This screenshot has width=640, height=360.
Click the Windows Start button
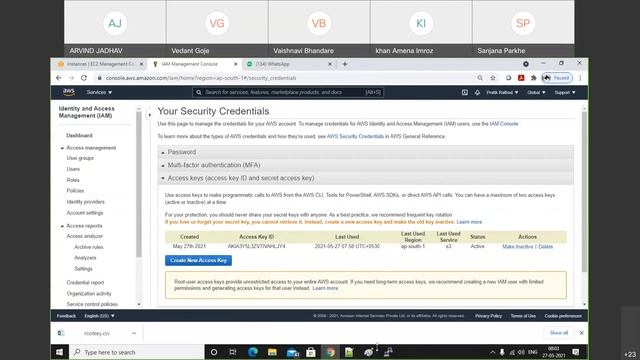(59, 352)
